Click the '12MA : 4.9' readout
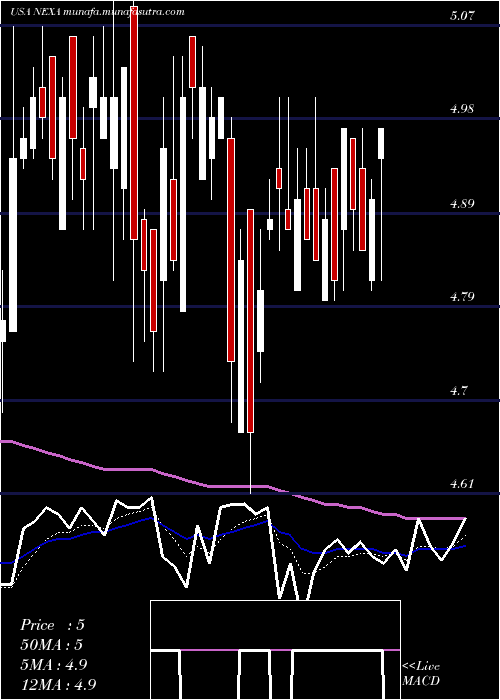The height and width of the screenshot is (700, 500). coord(58,684)
